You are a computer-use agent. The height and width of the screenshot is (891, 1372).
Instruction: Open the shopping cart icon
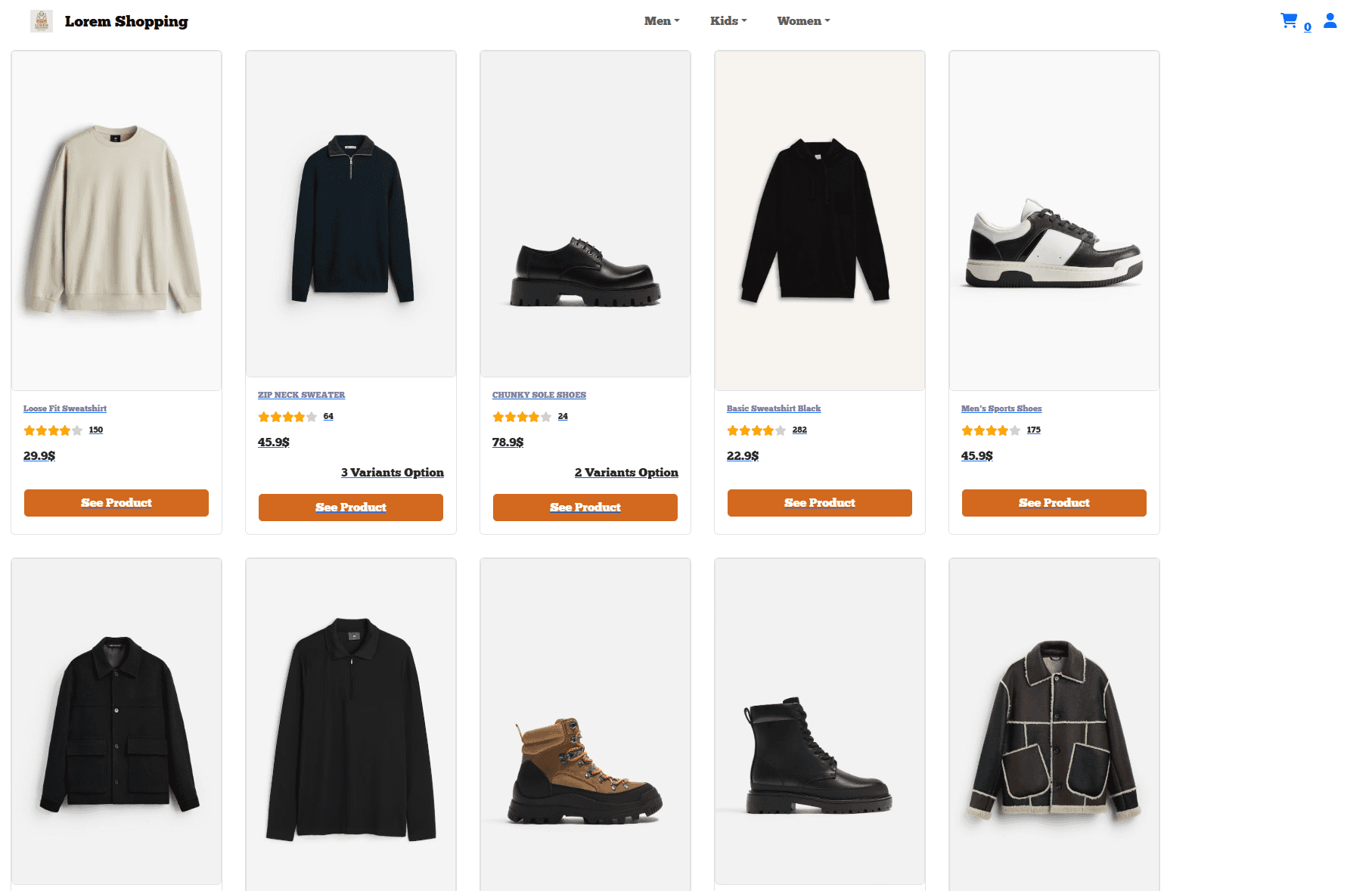click(x=1288, y=20)
